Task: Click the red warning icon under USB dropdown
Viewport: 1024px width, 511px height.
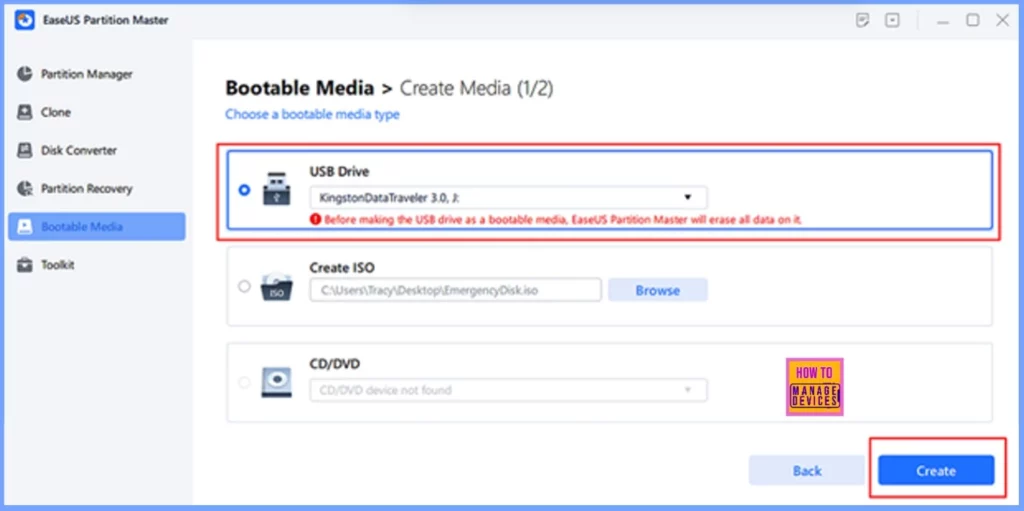Action: tap(316, 220)
